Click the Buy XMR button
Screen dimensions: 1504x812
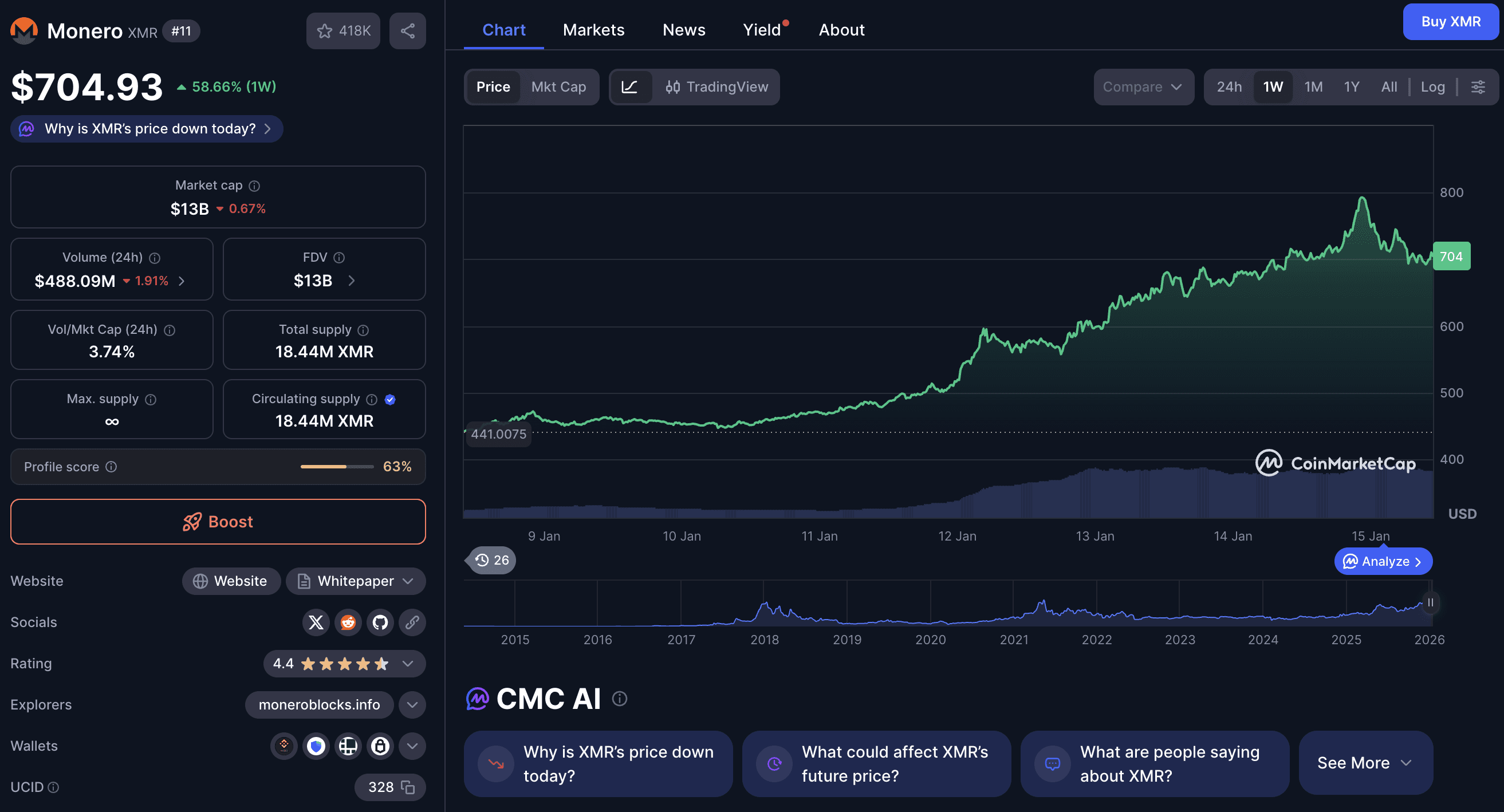pyautogui.click(x=1451, y=22)
